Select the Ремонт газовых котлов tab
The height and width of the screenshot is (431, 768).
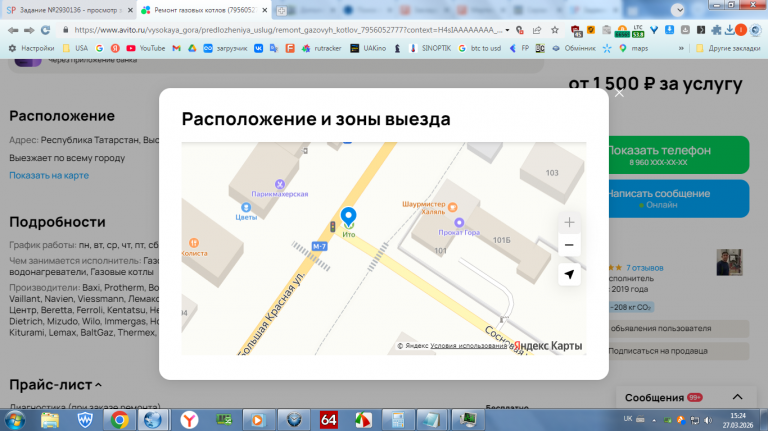tap(203, 10)
